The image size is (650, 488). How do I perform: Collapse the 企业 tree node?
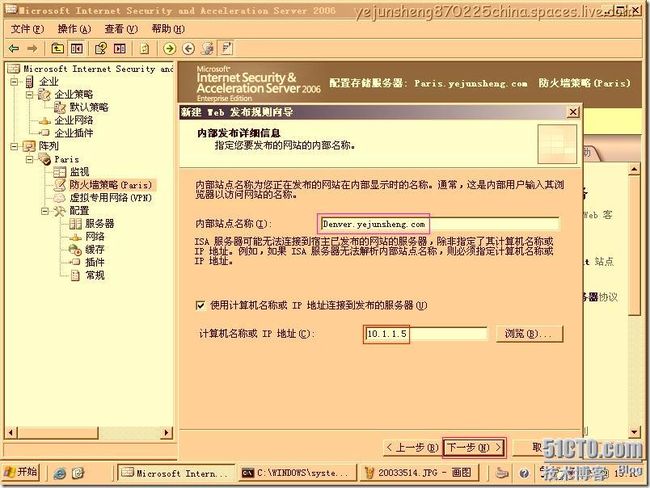point(14,82)
